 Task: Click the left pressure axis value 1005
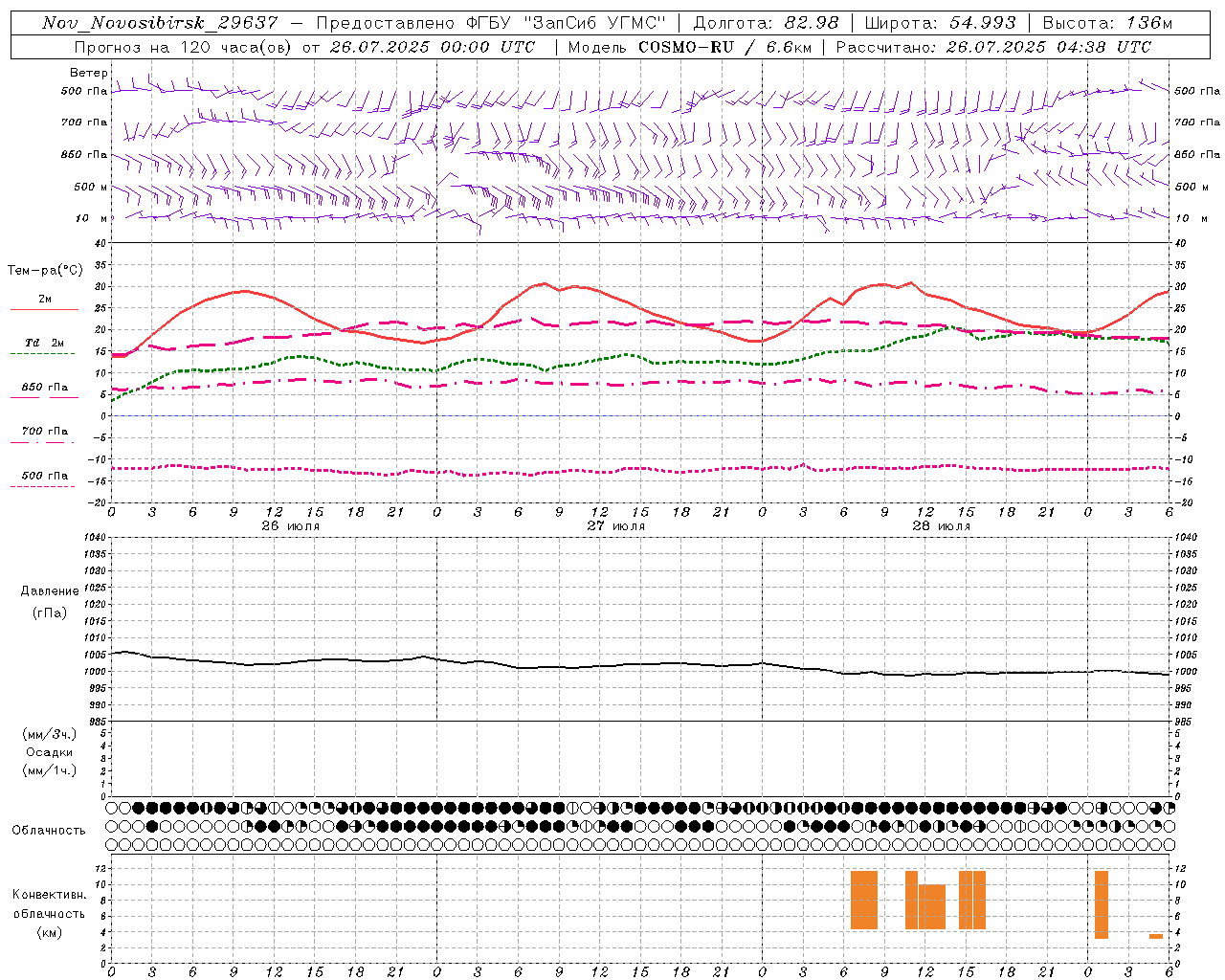(96, 655)
